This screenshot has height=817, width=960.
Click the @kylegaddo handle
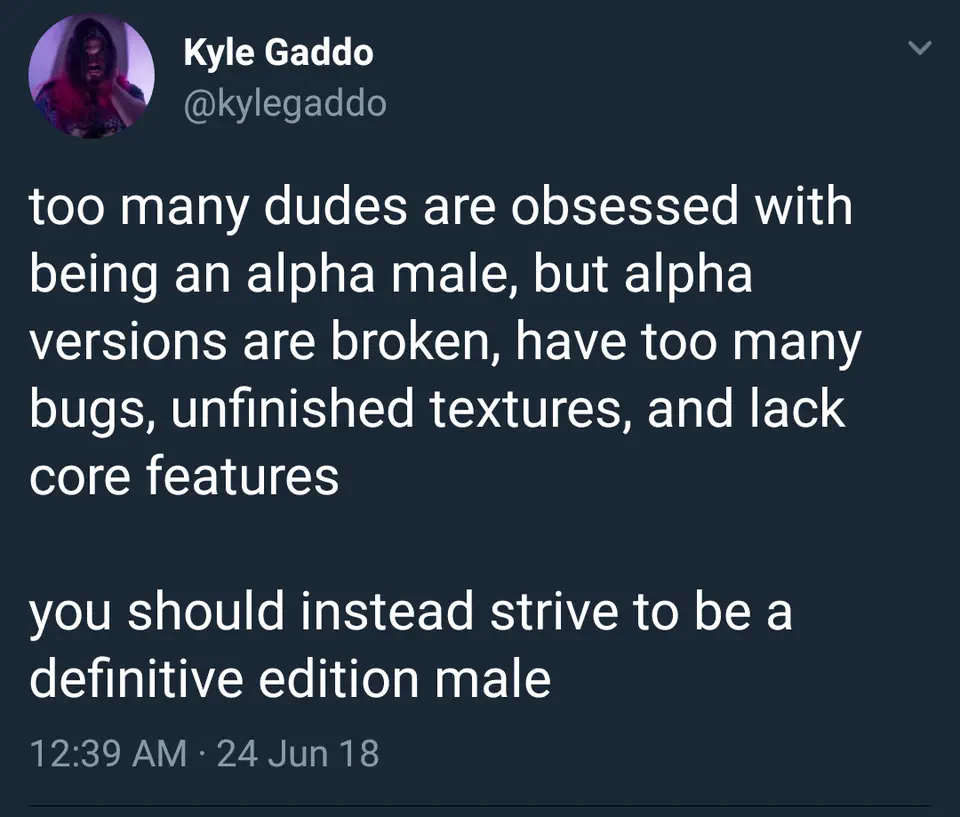pos(284,101)
